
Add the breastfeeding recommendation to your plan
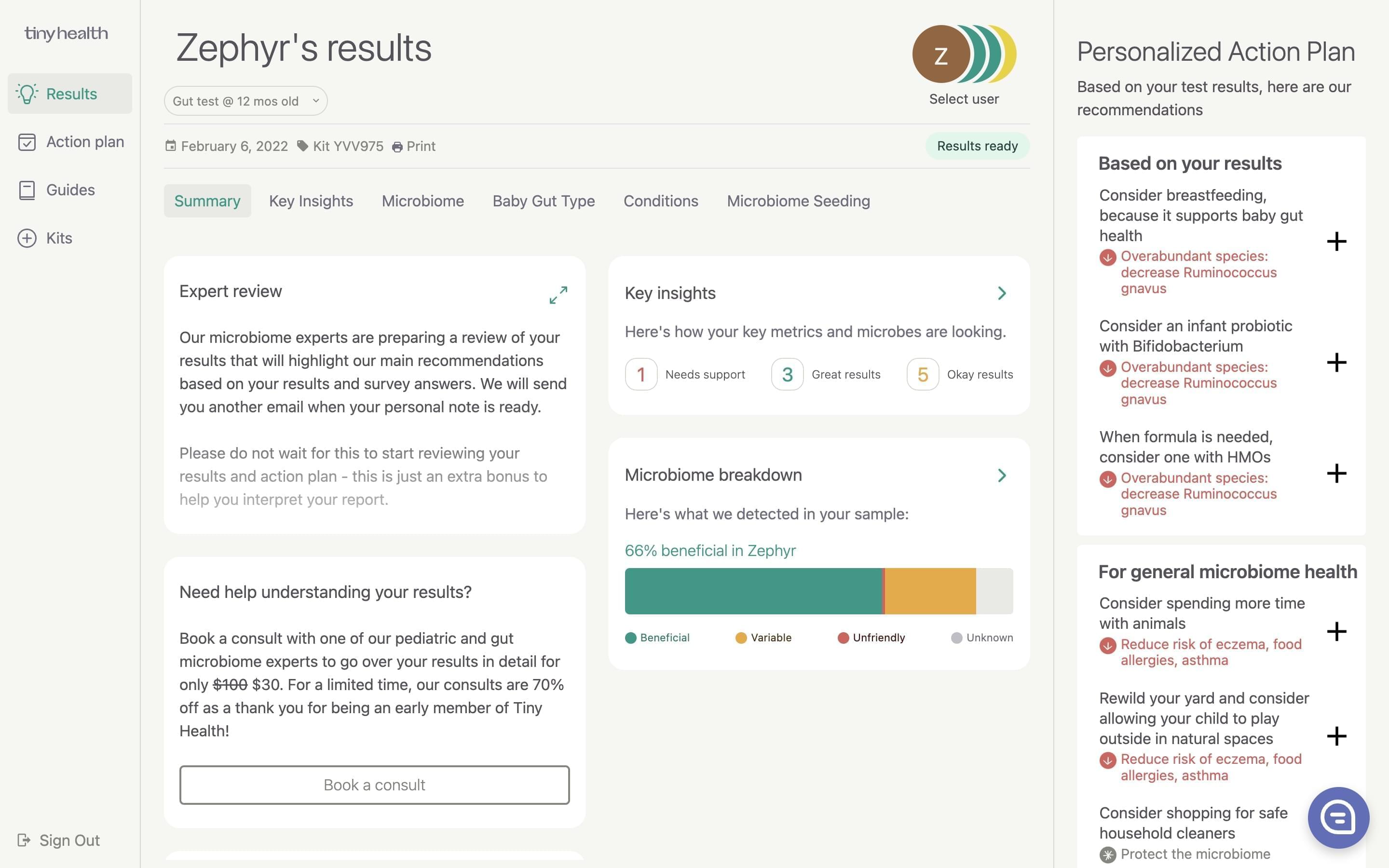1336,242
